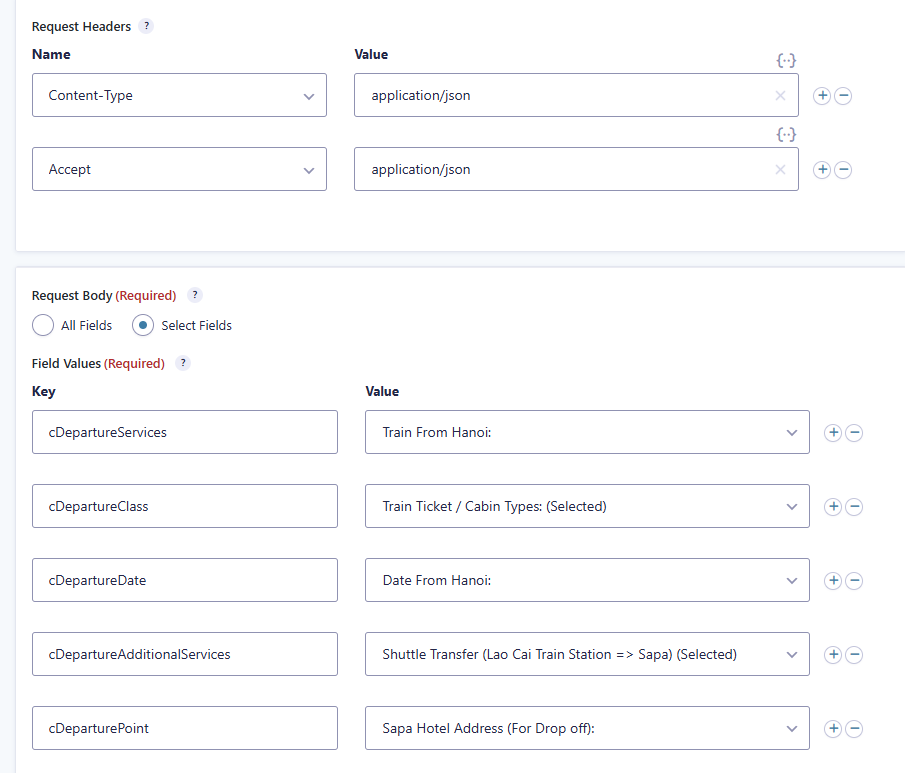Edit the cDepartureAdditionalServices key field
This screenshot has width=905, height=773.
tap(185, 655)
